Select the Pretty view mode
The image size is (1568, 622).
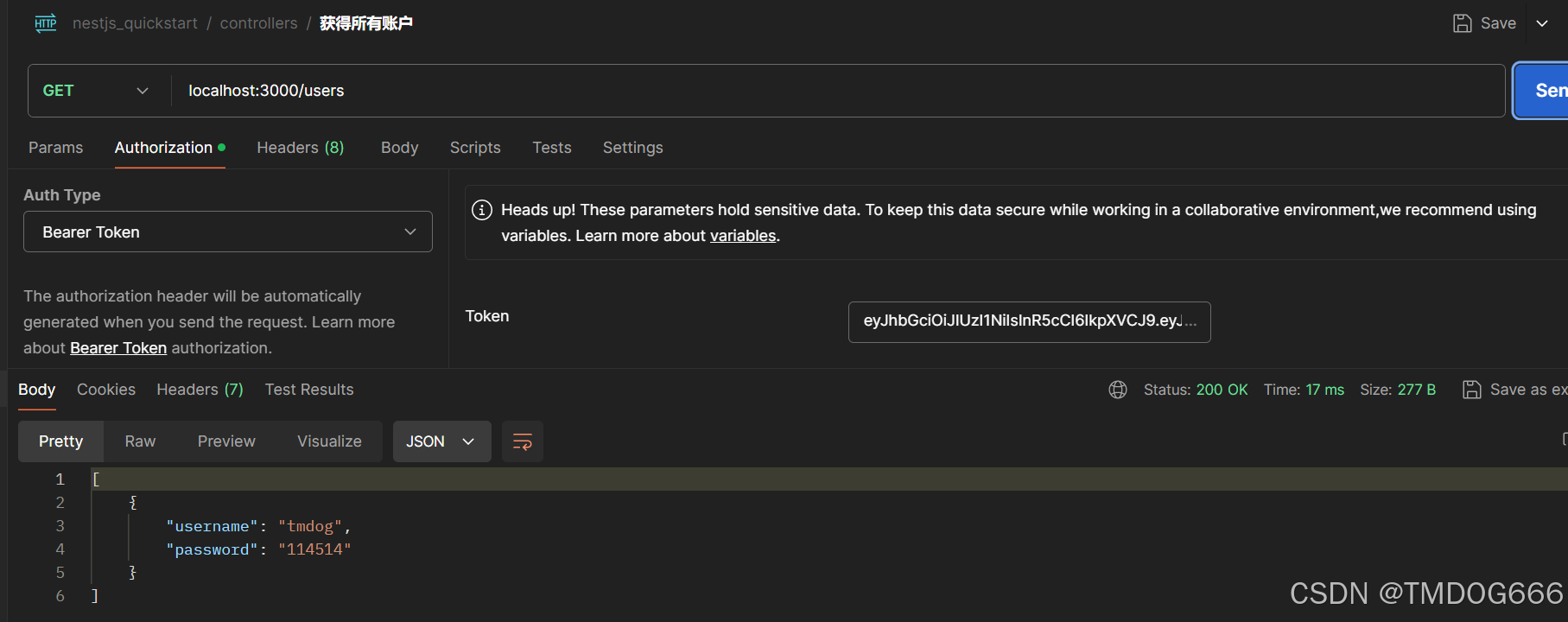click(61, 441)
